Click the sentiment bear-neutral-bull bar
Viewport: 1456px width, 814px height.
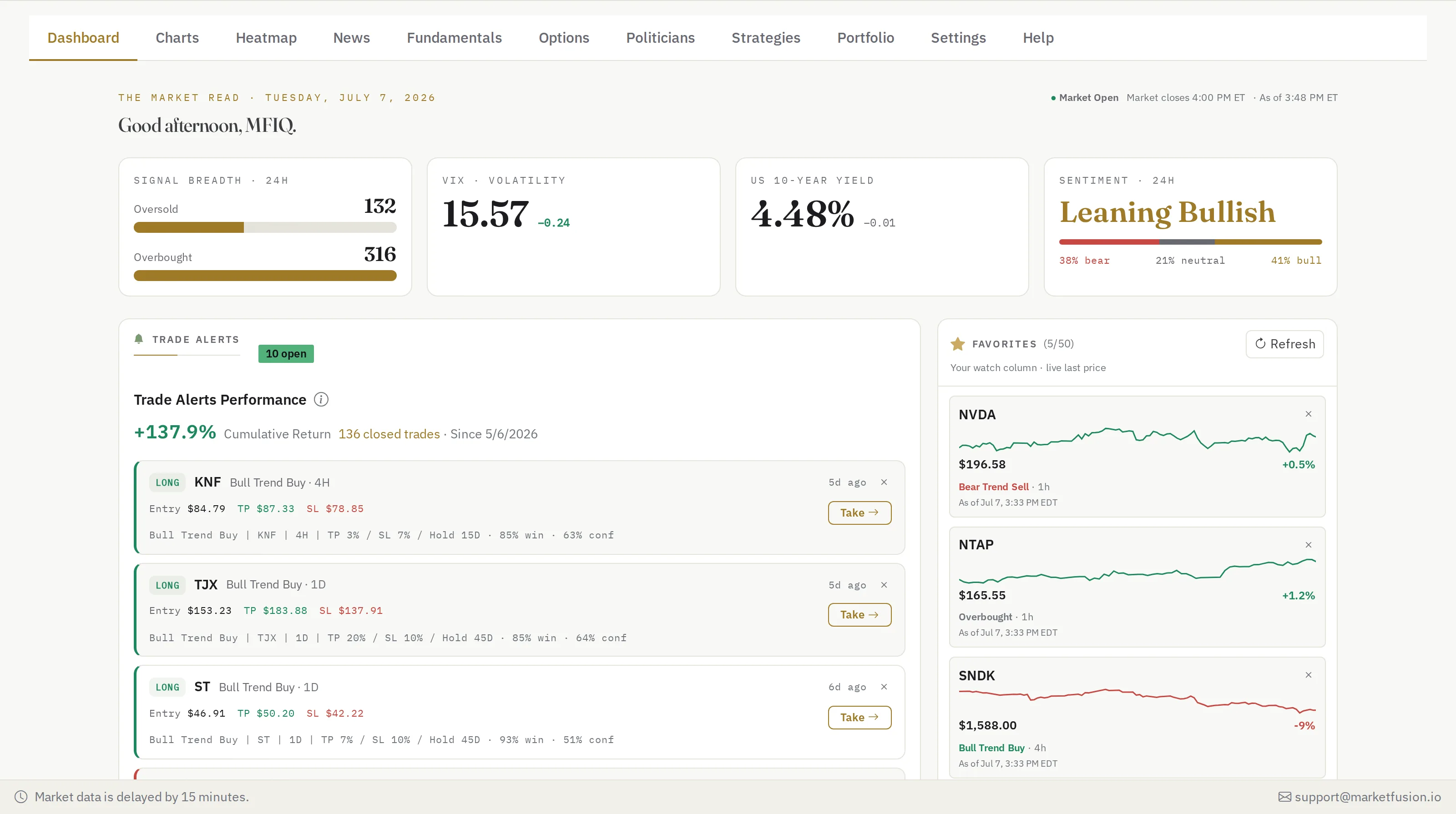(1190, 242)
